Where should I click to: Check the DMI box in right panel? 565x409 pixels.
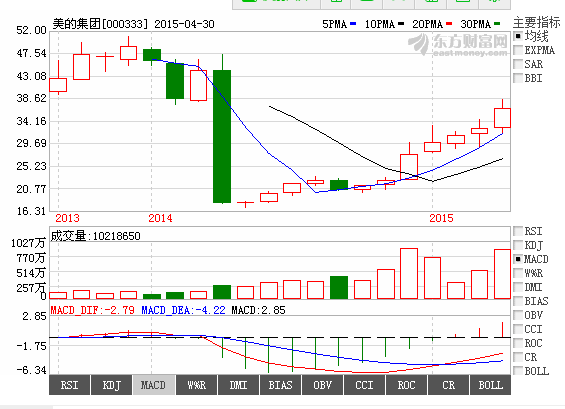pos(518,287)
